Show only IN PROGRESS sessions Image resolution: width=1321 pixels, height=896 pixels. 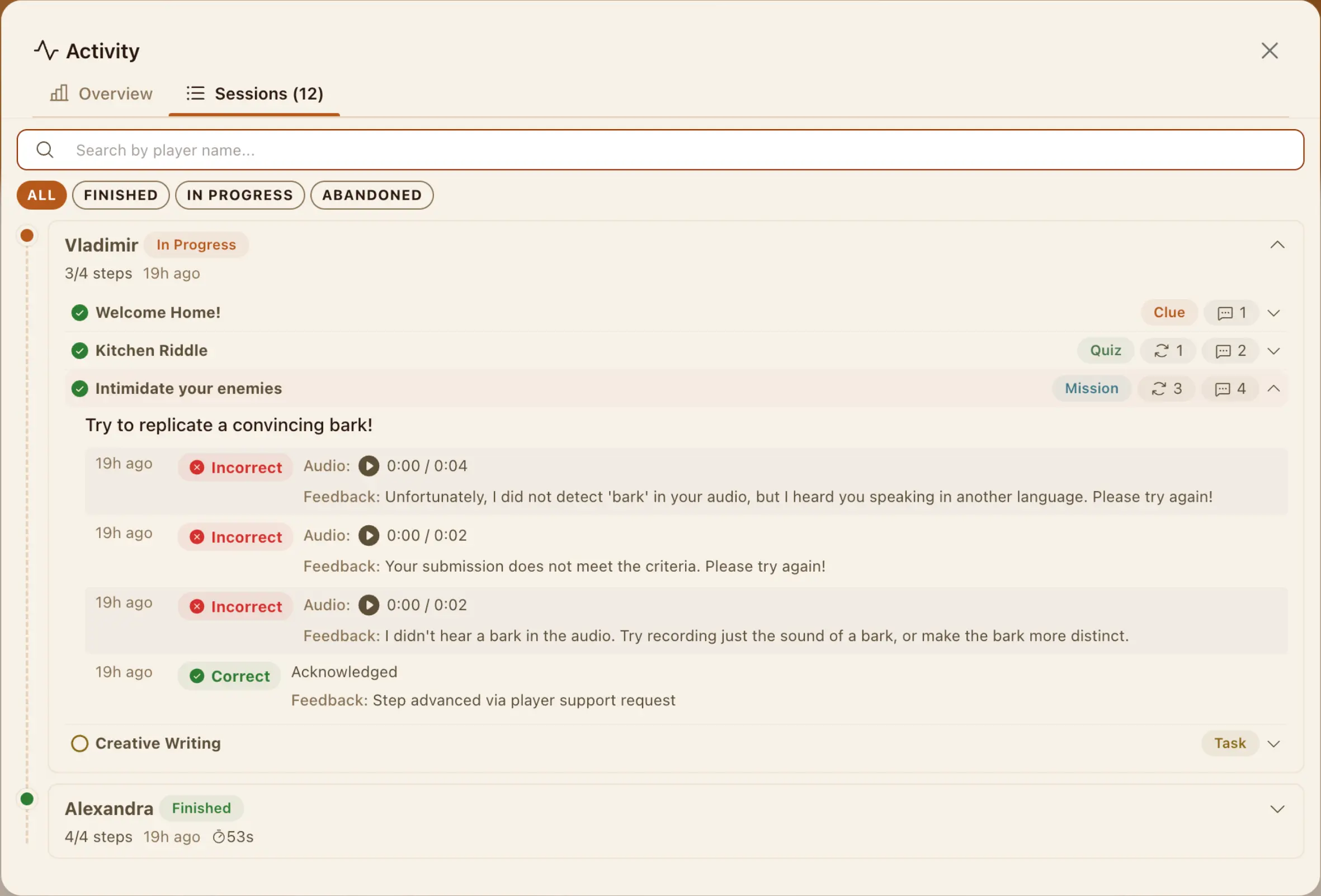[x=239, y=195]
